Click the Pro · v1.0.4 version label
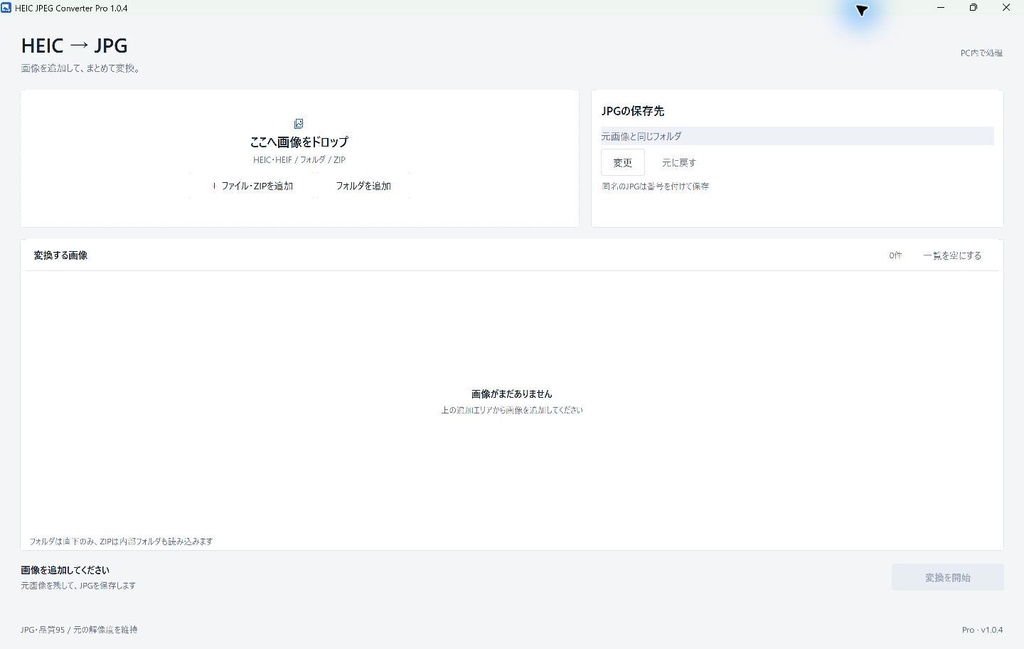 click(x=982, y=629)
